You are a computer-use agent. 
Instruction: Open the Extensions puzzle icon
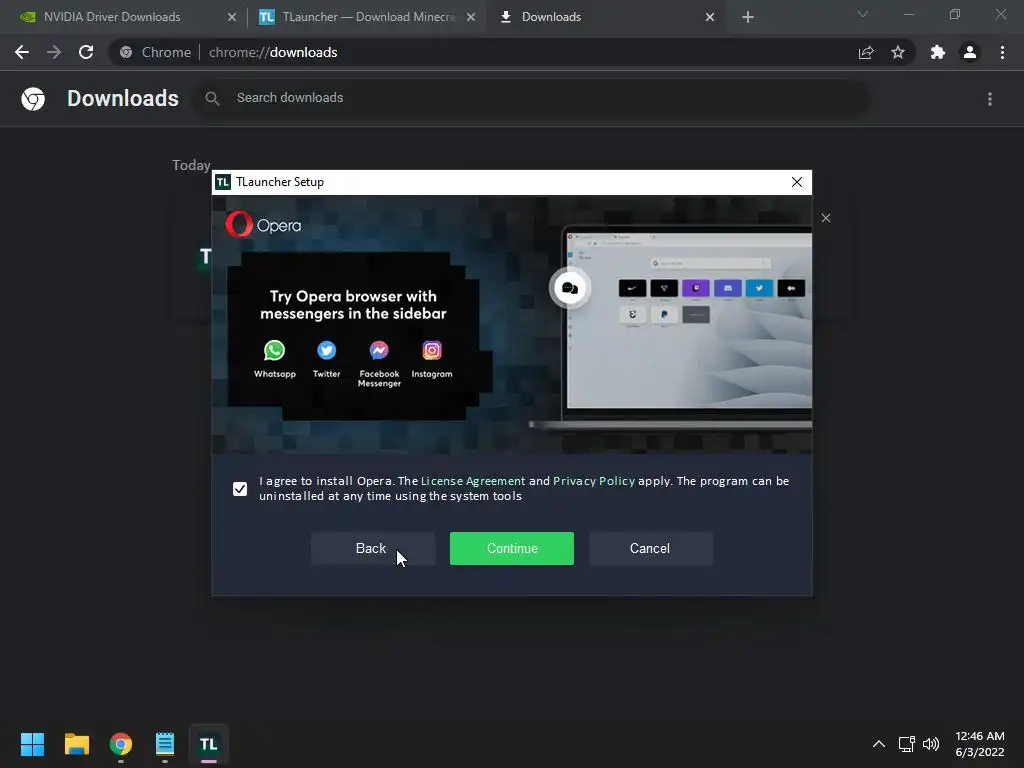(938, 52)
